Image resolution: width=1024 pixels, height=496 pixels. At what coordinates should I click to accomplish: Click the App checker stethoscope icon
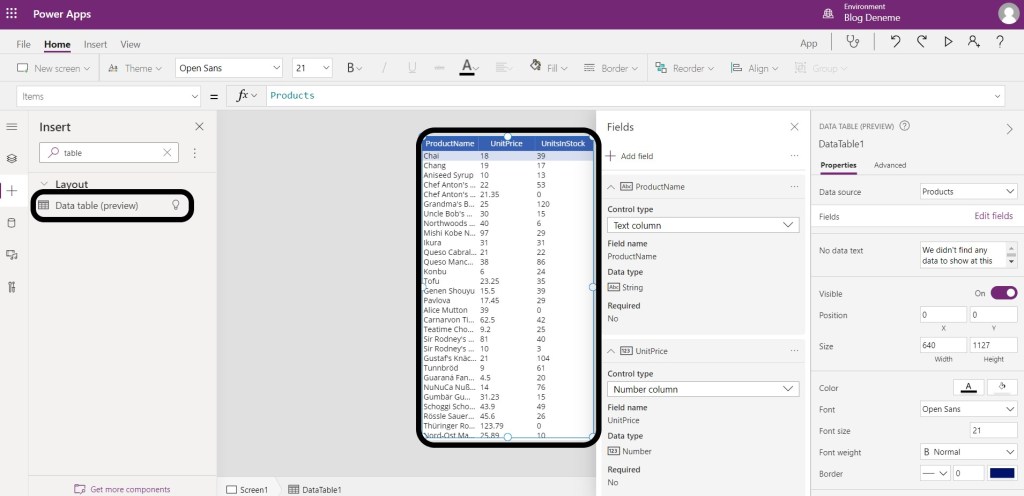pyautogui.click(x=852, y=42)
